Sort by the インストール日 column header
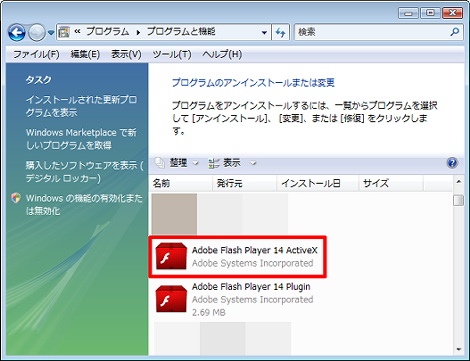Image resolution: width=470 pixels, height=361 pixels. pyautogui.click(x=318, y=183)
